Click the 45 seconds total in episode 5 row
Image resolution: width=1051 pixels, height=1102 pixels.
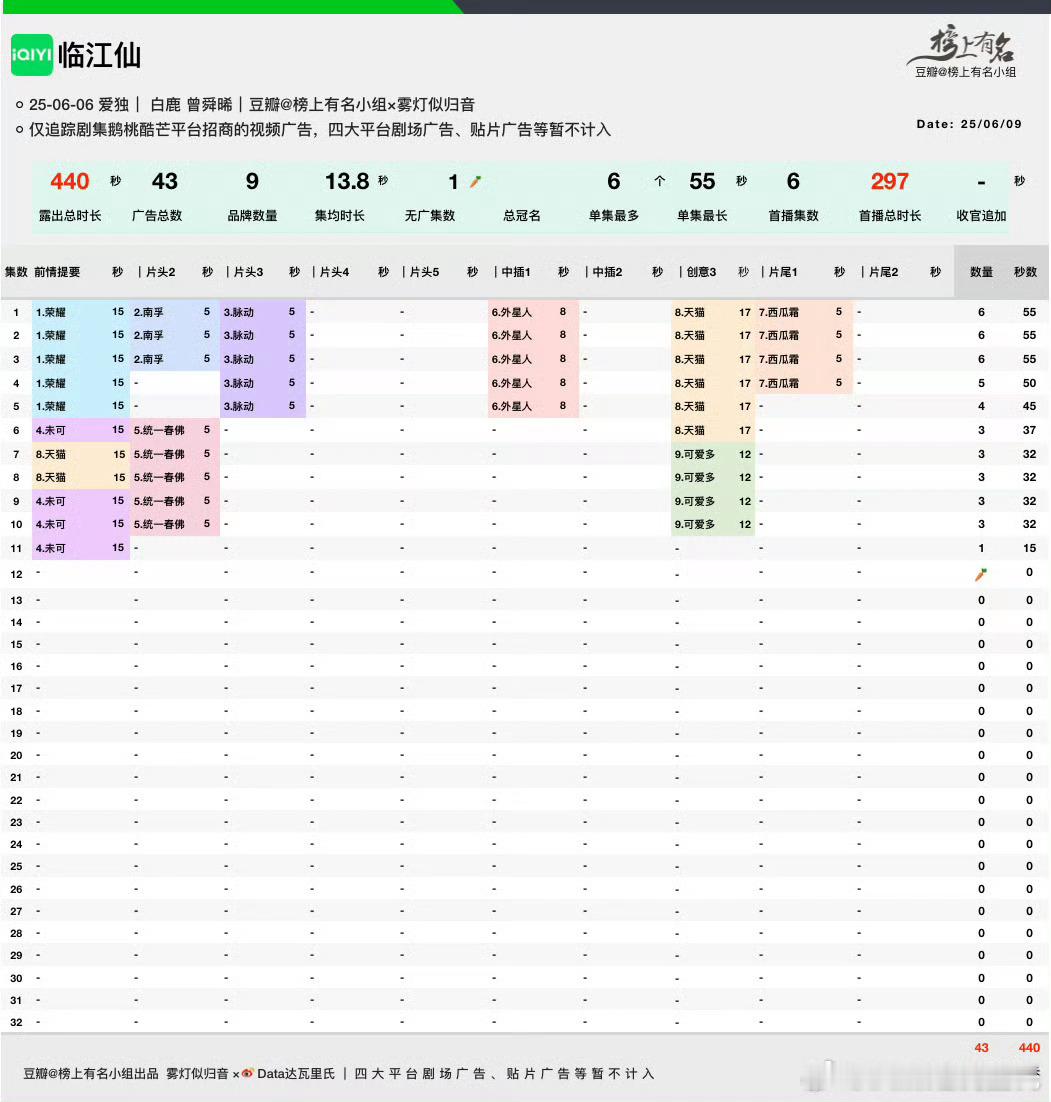click(1029, 406)
